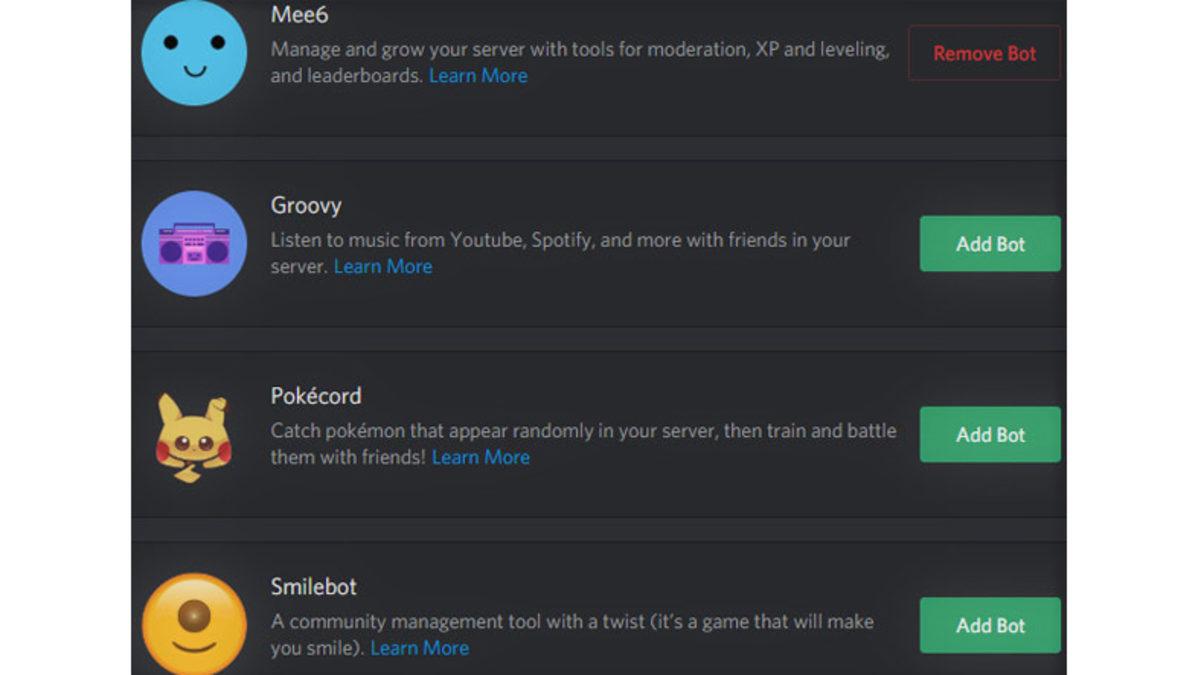This screenshot has width=1200, height=675.
Task: Select the Groovy bot name
Action: (307, 206)
